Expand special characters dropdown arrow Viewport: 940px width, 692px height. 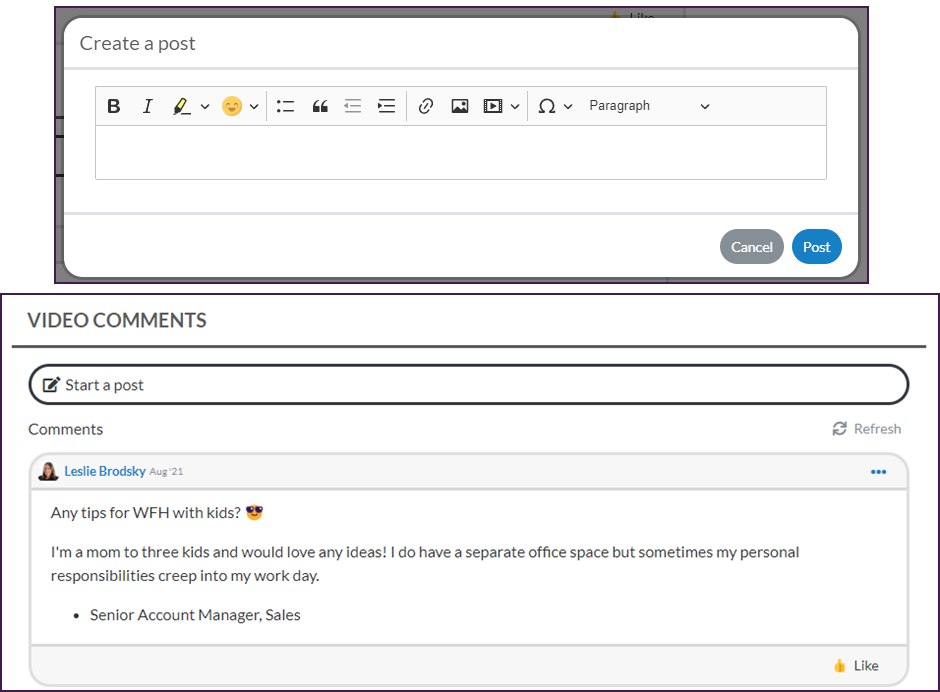[568, 107]
